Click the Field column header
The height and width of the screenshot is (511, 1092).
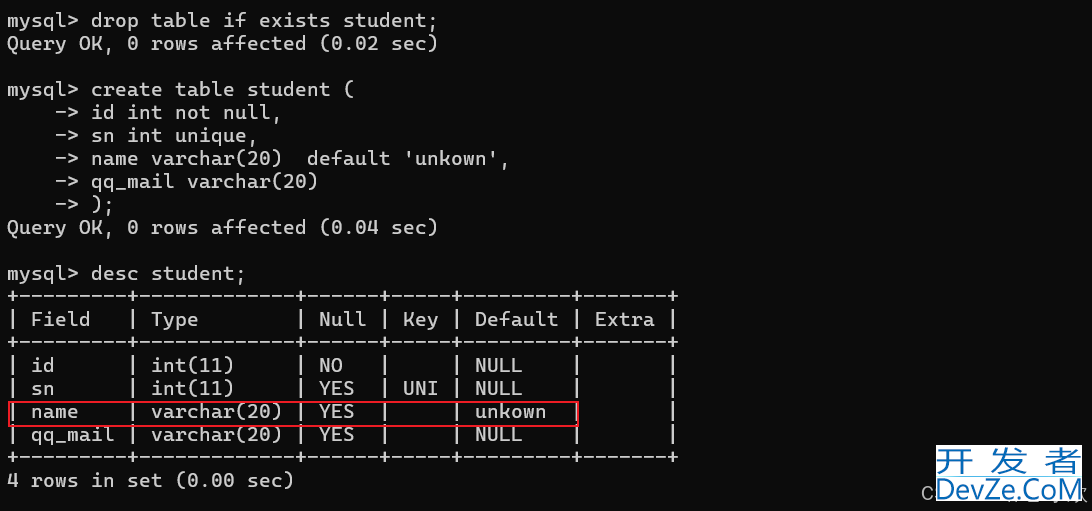pyautogui.click(x=61, y=320)
